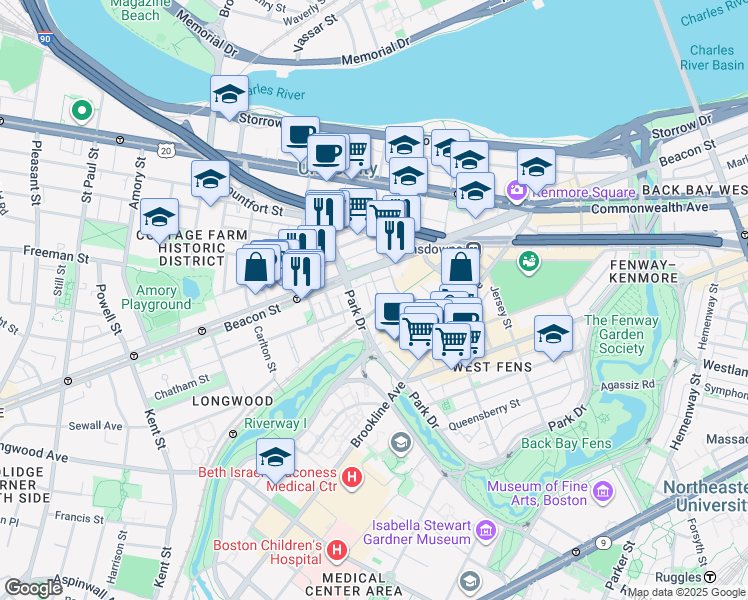
Task: Click the school marker above Mountfort St
Action: pyautogui.click(x=210, y=181)
